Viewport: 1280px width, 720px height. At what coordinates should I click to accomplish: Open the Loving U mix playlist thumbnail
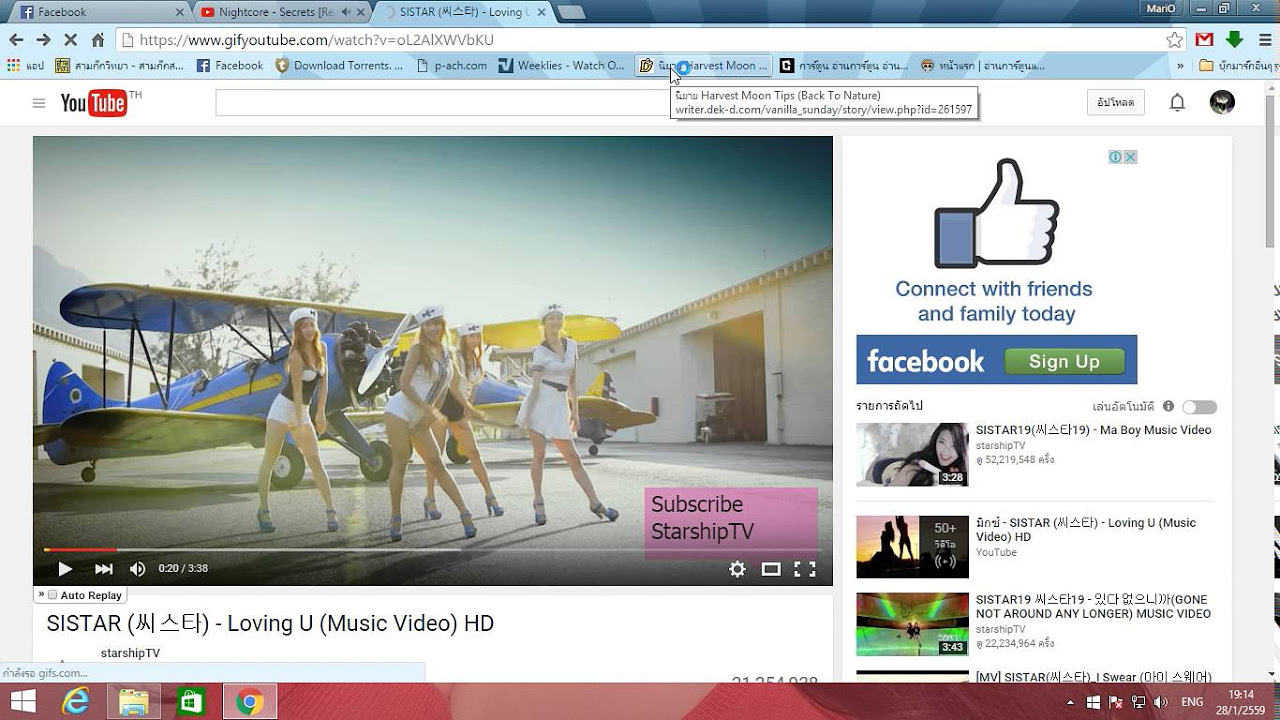(912, 547)
